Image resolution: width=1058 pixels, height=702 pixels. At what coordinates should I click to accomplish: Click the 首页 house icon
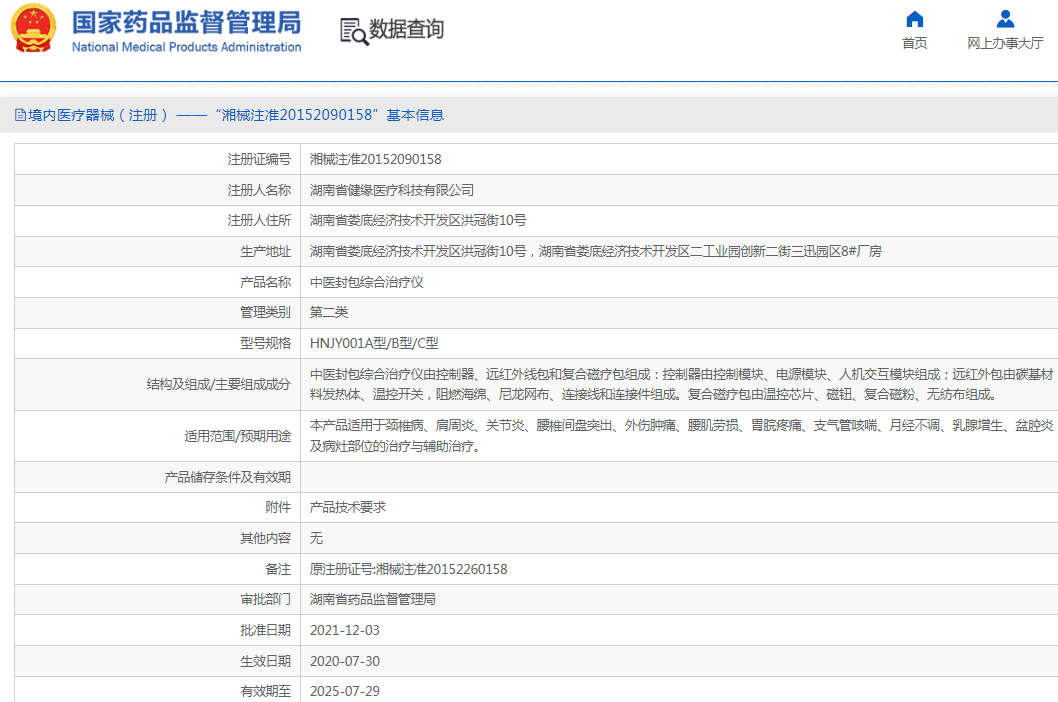pos(914,19)
